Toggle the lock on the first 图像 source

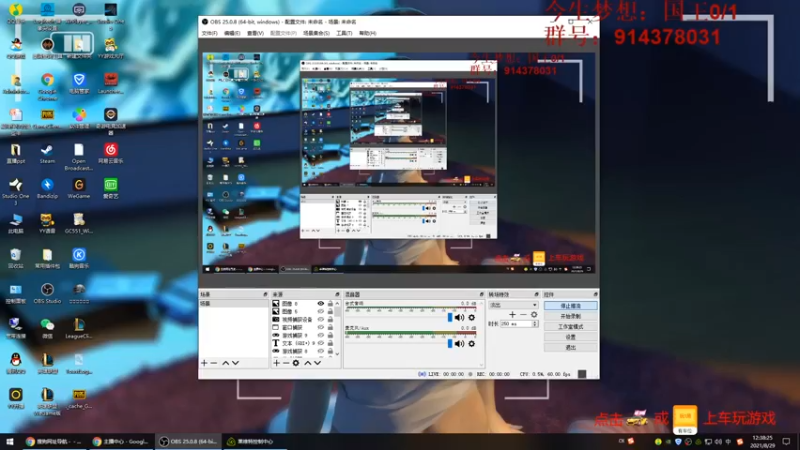coord(330,304)
